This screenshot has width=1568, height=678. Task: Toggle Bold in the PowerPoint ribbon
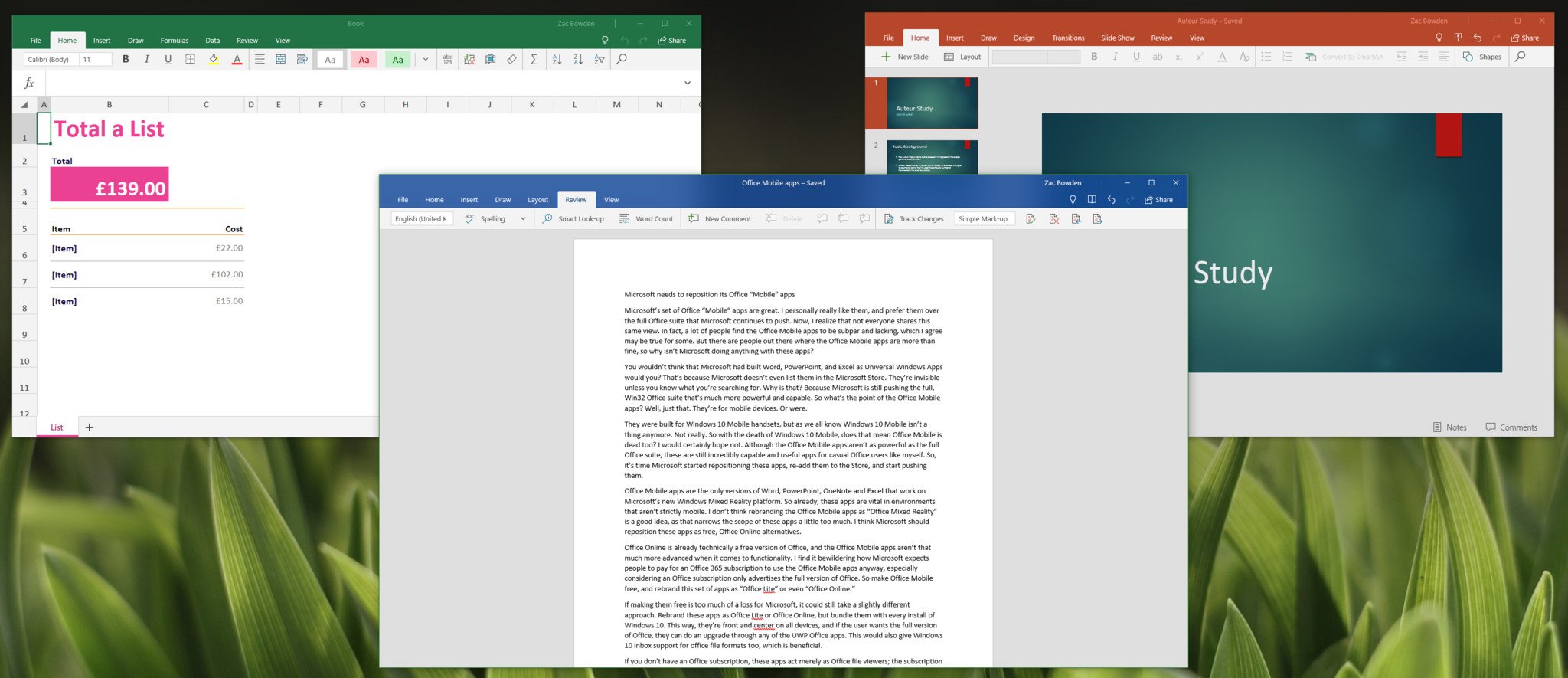[1094, 57]
